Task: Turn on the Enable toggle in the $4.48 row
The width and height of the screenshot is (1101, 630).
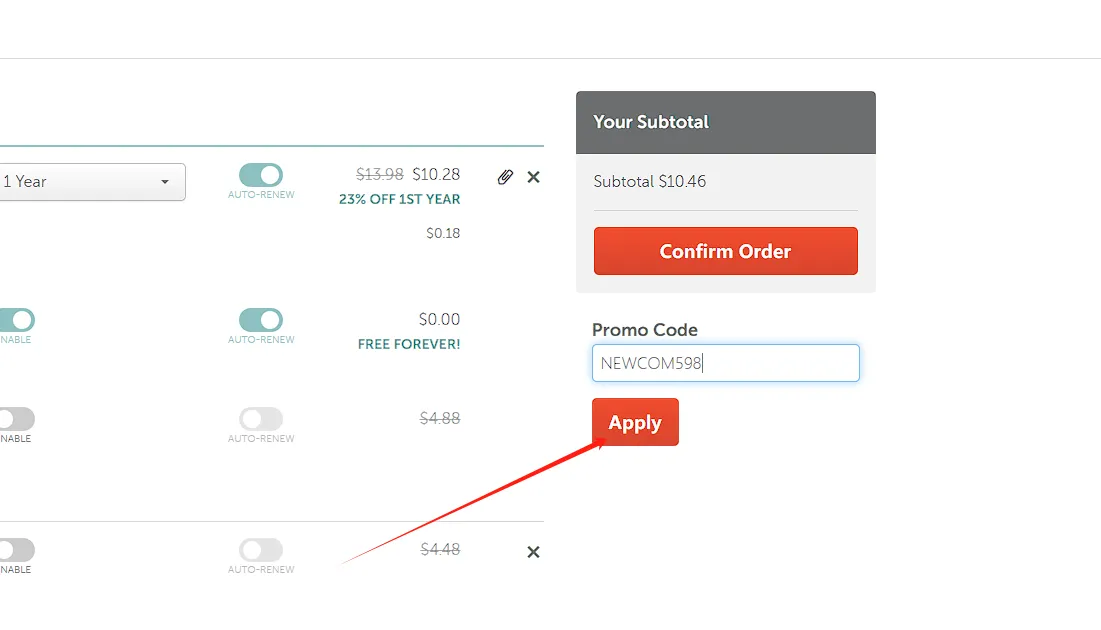Action: coord(17,550)
